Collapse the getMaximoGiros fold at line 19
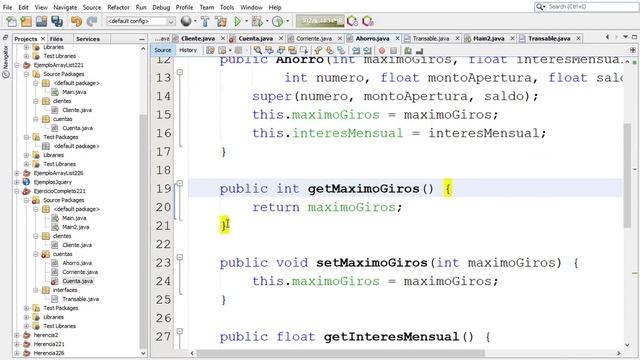The width and height of the screenshot is (640, 360). [x=180, y=183]
